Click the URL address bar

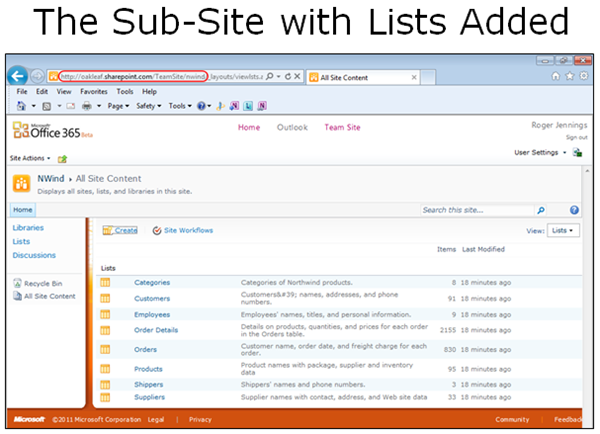pyautogui.click(x=161, y=77)
